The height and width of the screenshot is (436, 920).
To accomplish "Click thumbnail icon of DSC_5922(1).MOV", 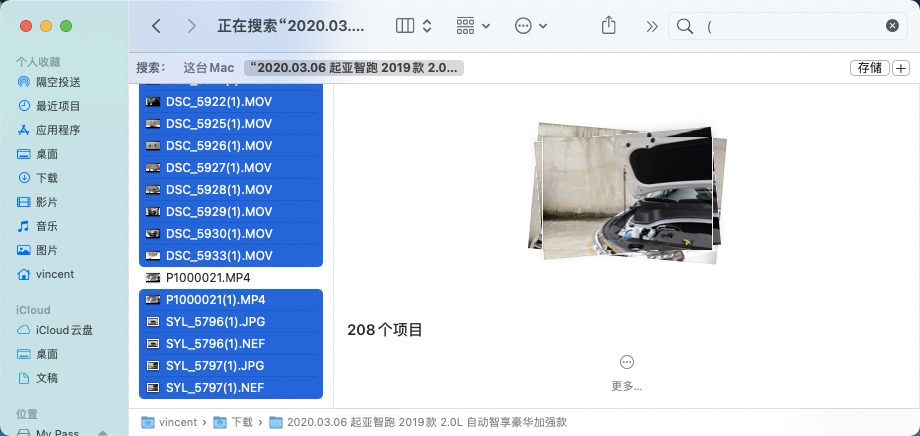I will coord(153,102).
